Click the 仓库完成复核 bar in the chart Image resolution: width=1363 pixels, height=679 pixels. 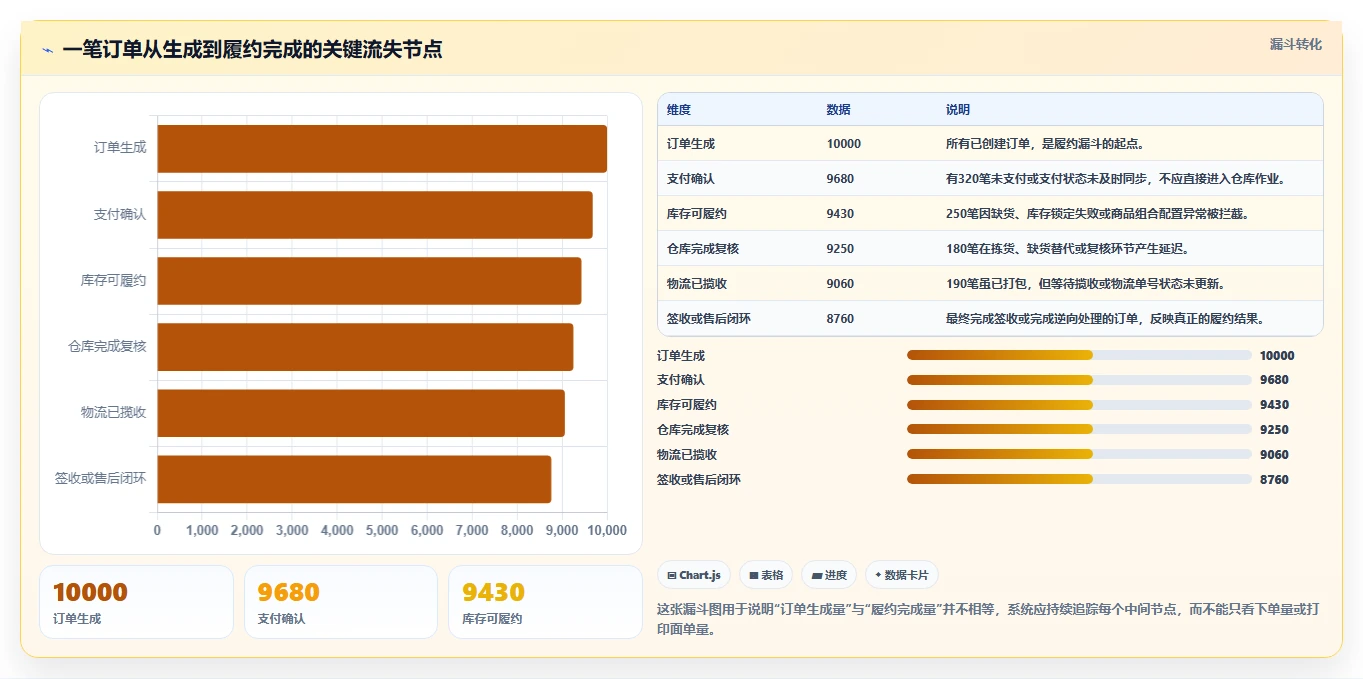click(365, 347)
